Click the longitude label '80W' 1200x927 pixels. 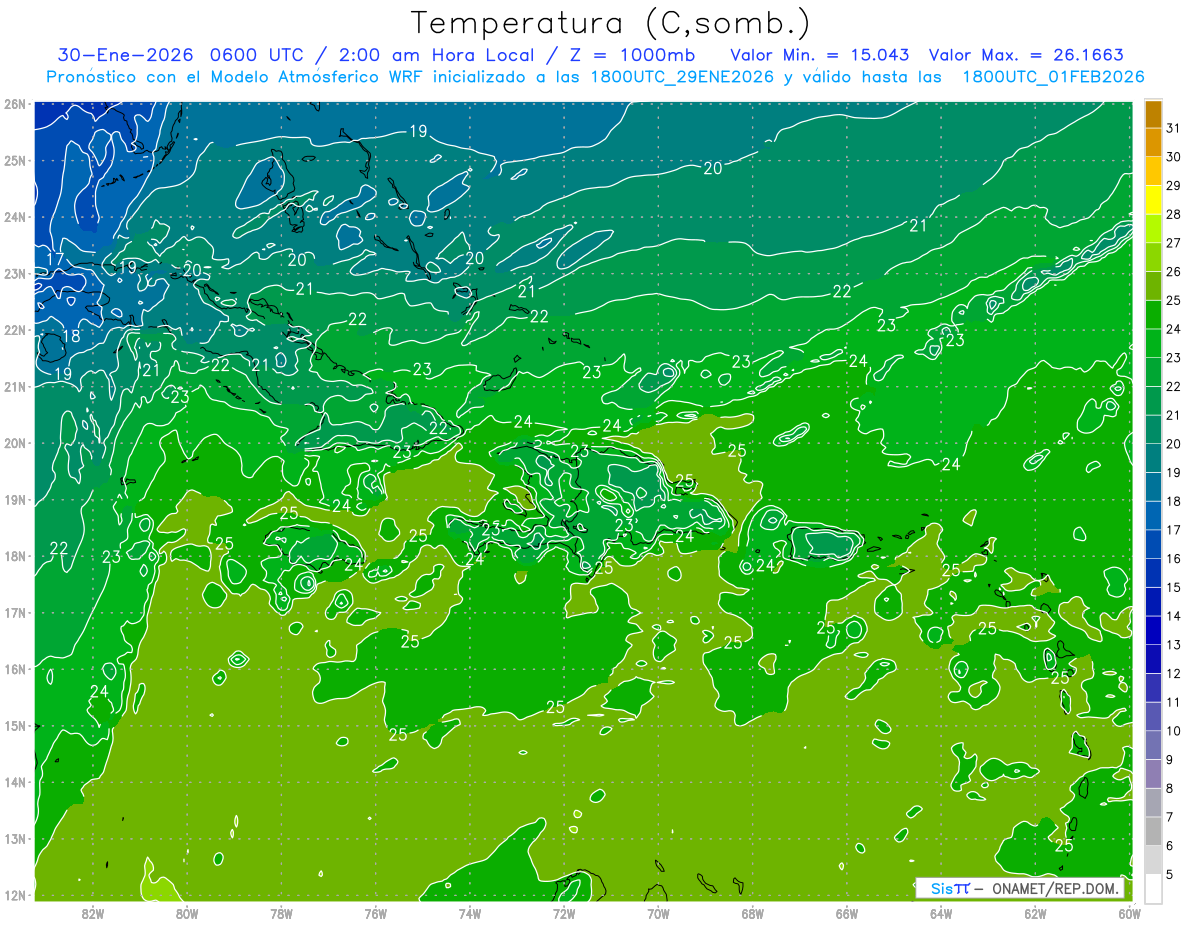(186, 912)
